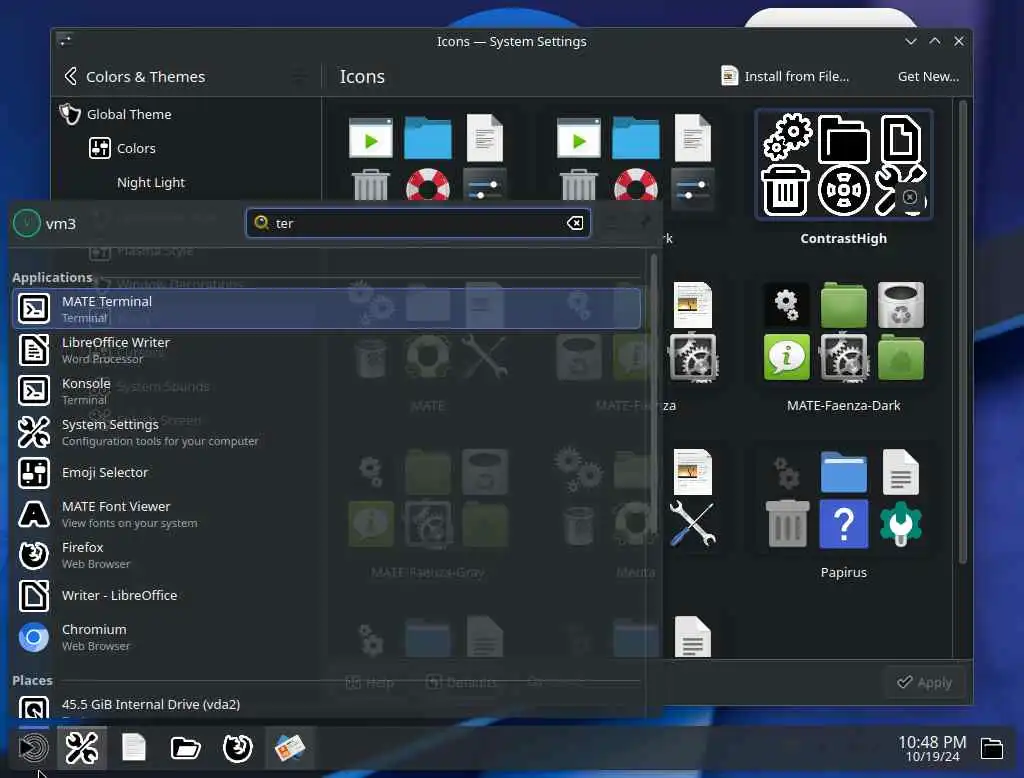Screen dimensions: 1024x778
Task: Focus the launcher search field
Action: click(418, 223)
